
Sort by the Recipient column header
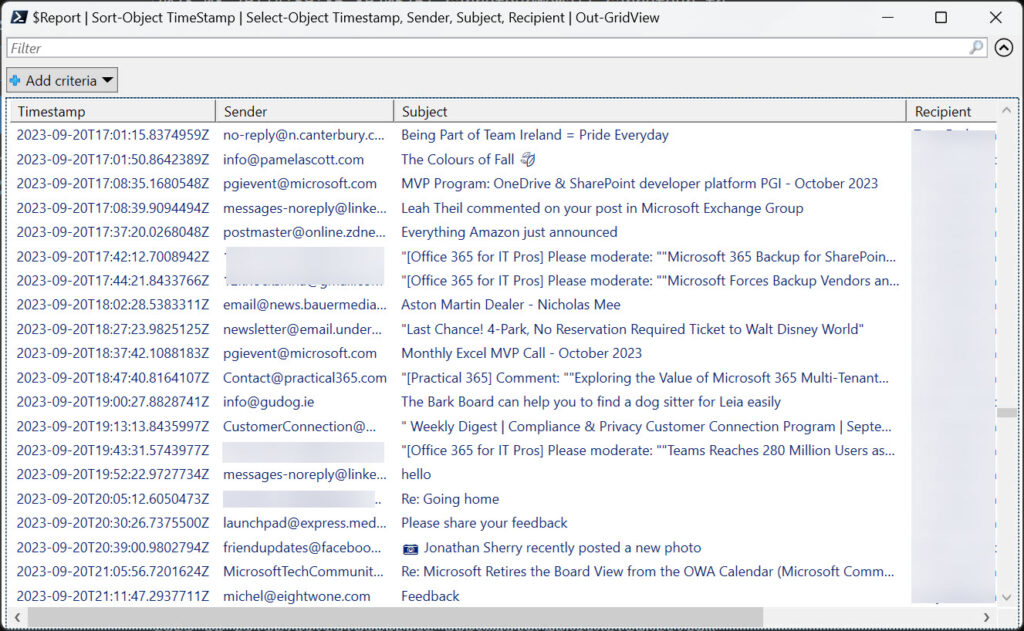pyautogui.click(x=951, y=112)
